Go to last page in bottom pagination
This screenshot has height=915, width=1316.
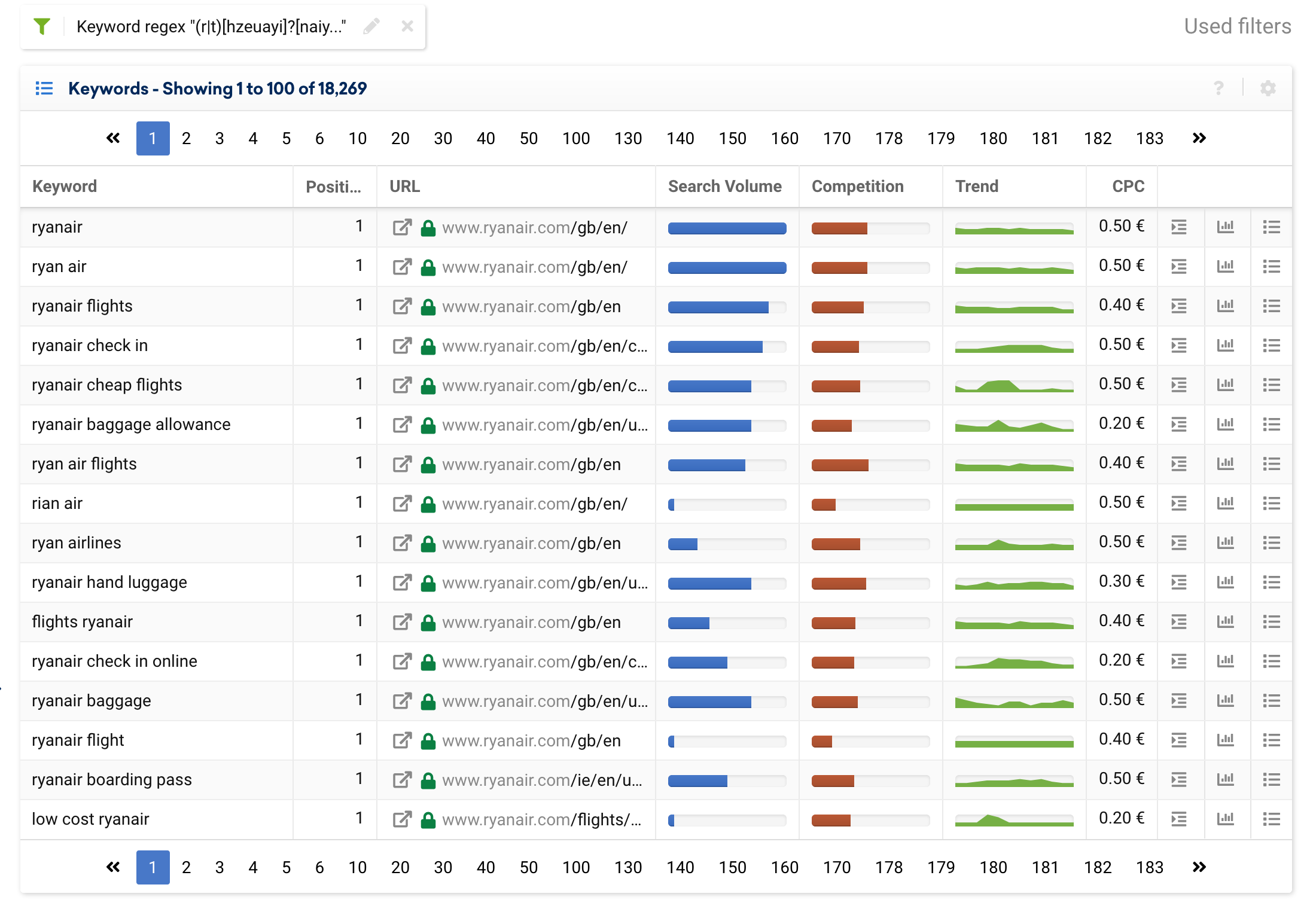1199,867
